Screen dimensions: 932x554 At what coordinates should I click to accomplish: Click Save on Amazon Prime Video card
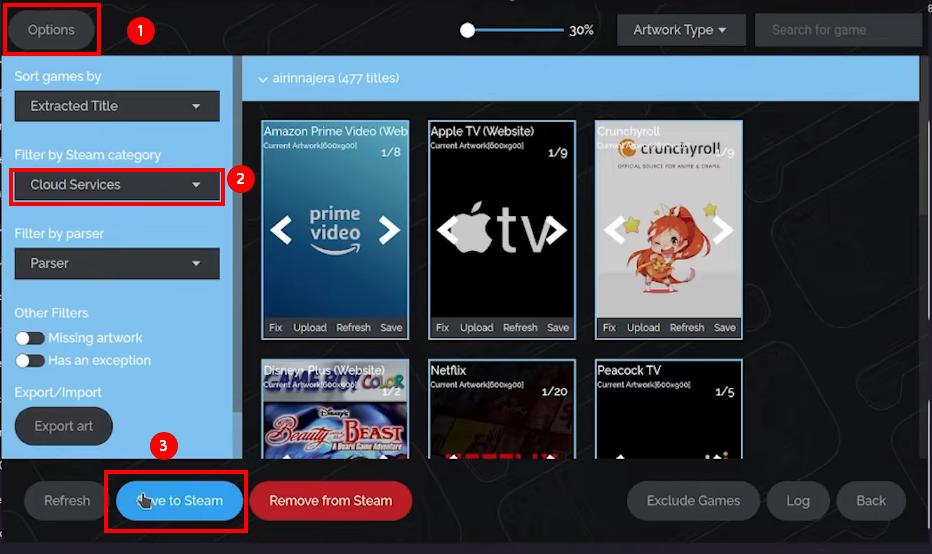(391, 328)
